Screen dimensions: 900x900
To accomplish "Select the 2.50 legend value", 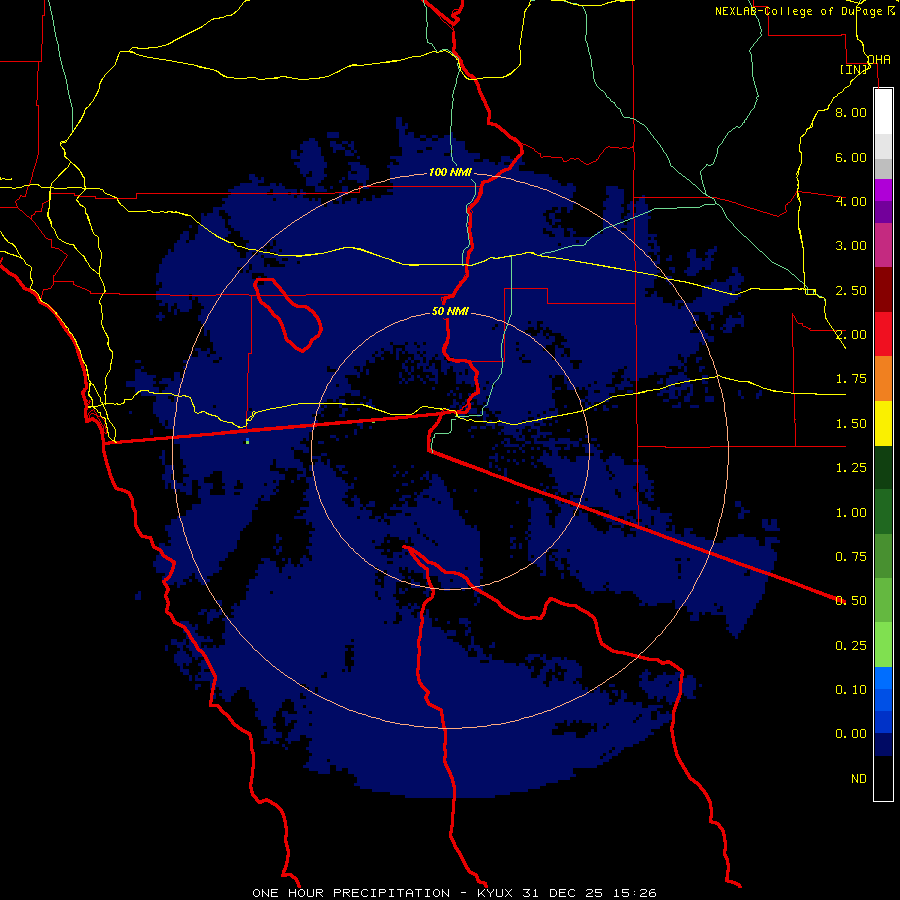I will click(x=851, y=290).
